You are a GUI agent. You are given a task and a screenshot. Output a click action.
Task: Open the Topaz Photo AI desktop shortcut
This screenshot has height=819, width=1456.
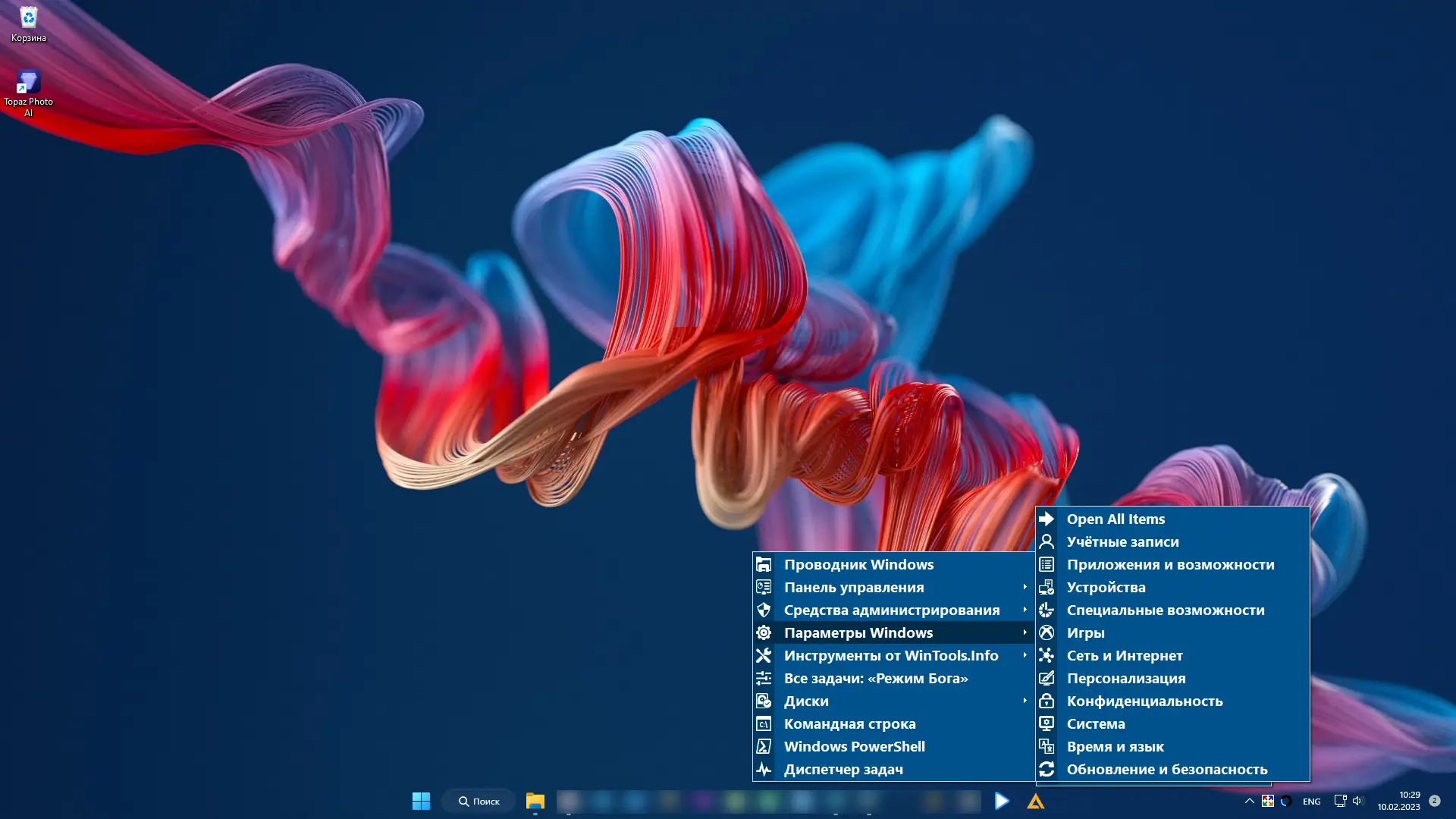(28, 82)
